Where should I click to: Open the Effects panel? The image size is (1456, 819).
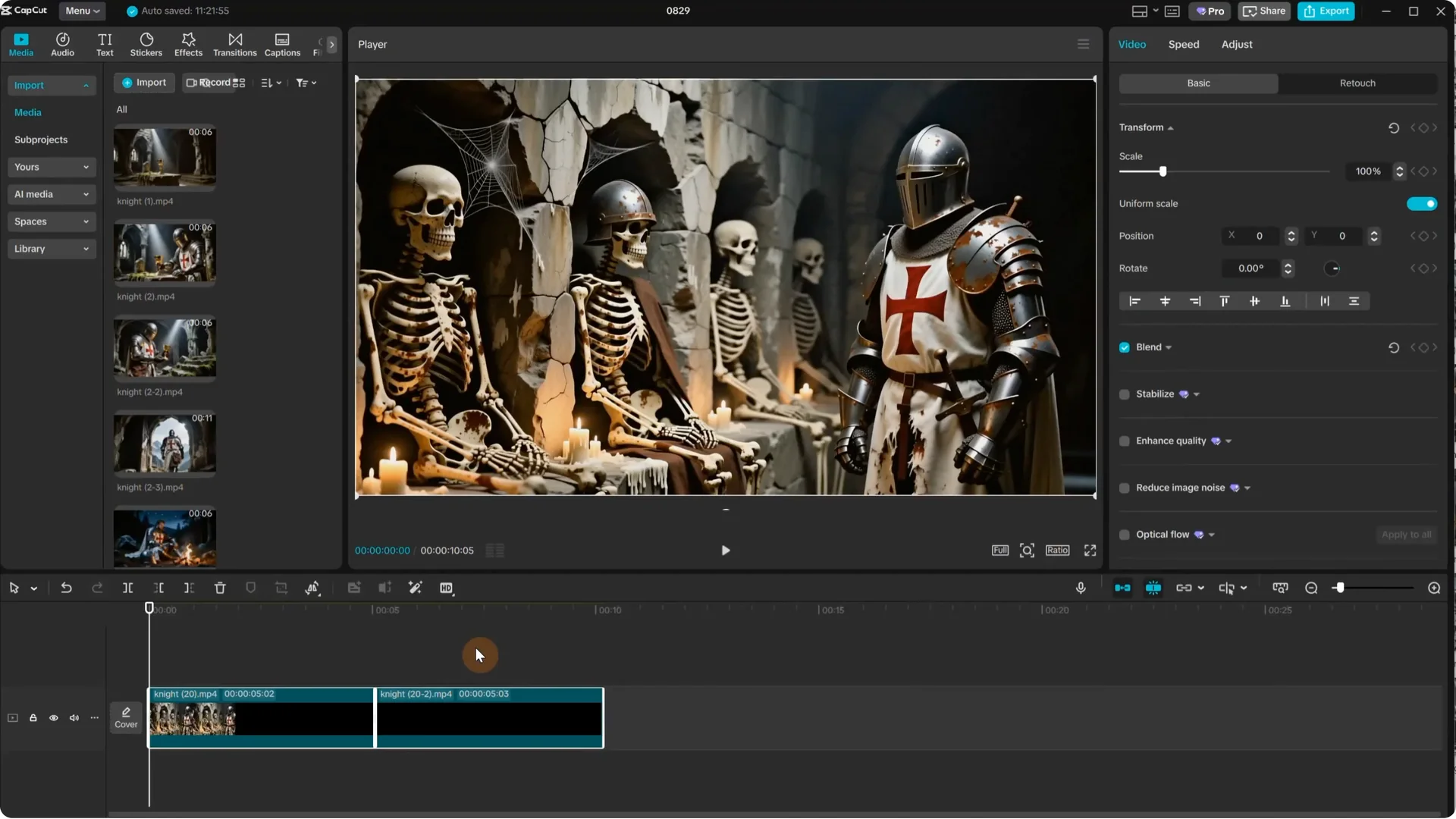187,43
